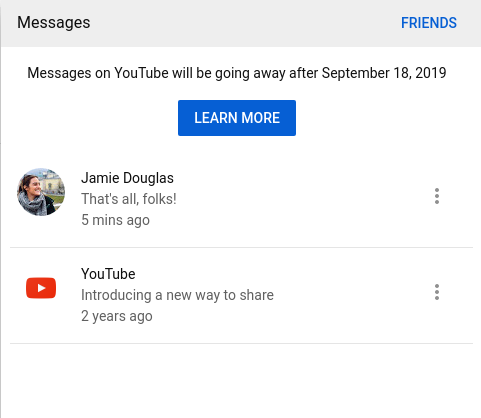Click the red YouTube play logo
The width and height of the screenshot is (481, 418).
coord(41,288)
